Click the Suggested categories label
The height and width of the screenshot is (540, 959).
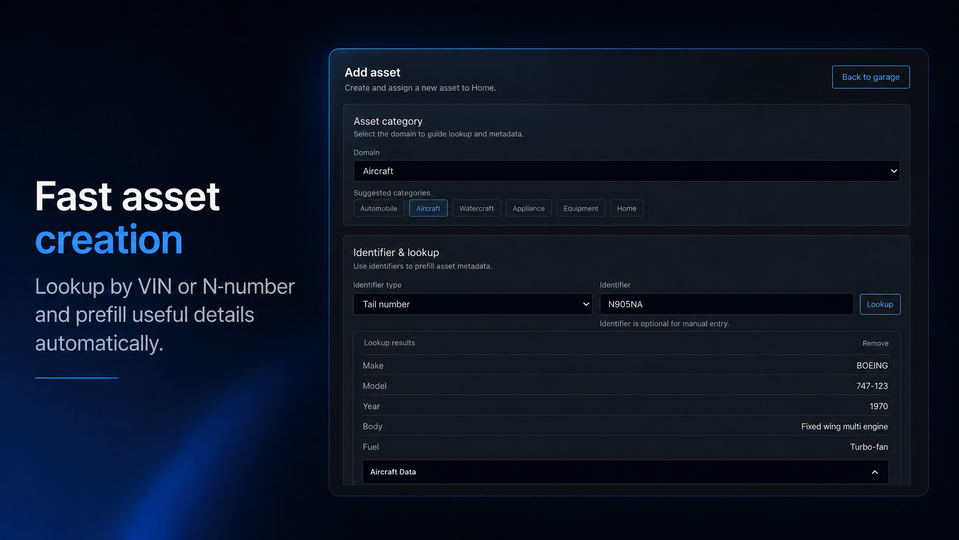pyautogui.click(x=391, y=193)
